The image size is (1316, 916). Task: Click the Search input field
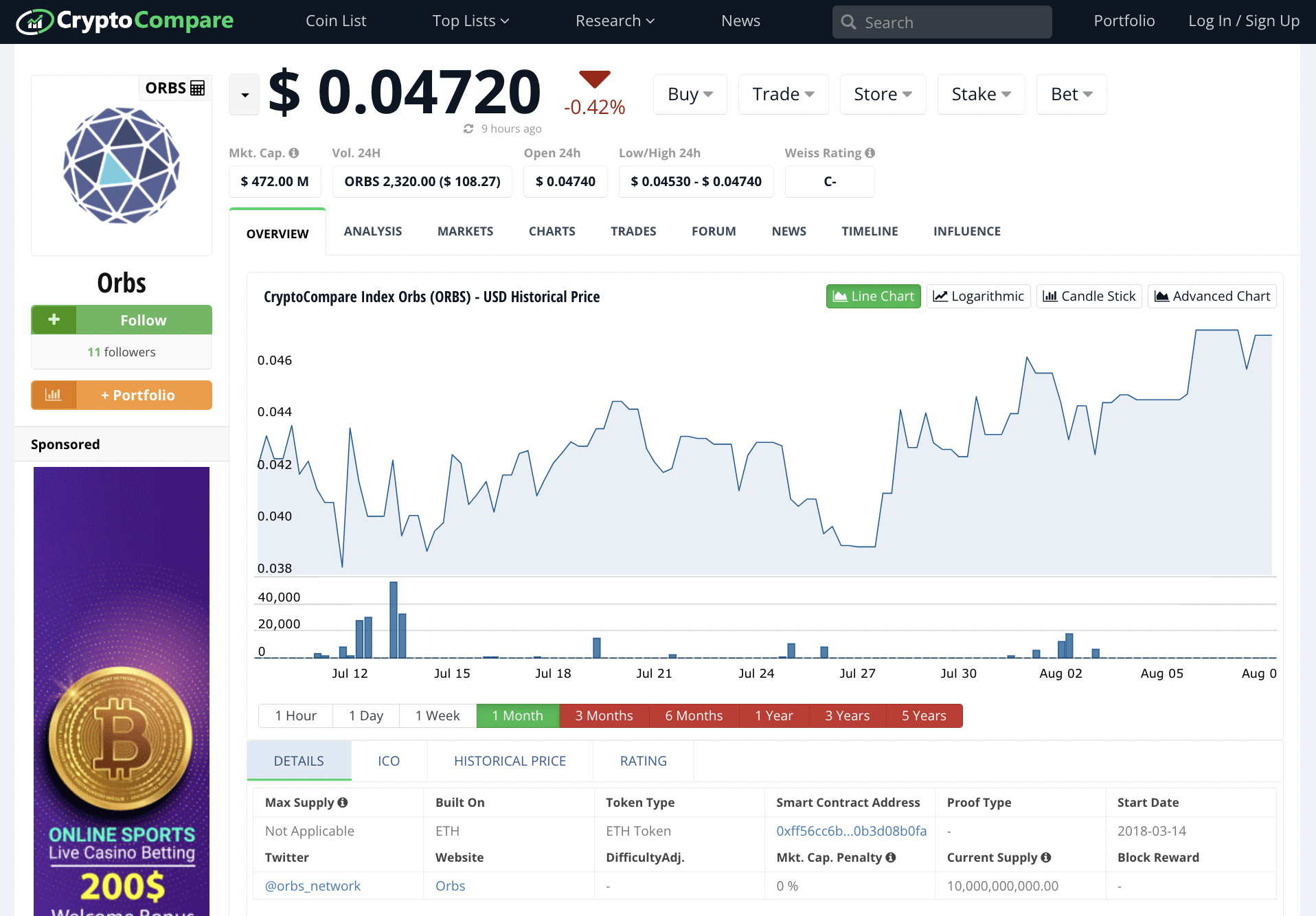click(x=942, y=22)
